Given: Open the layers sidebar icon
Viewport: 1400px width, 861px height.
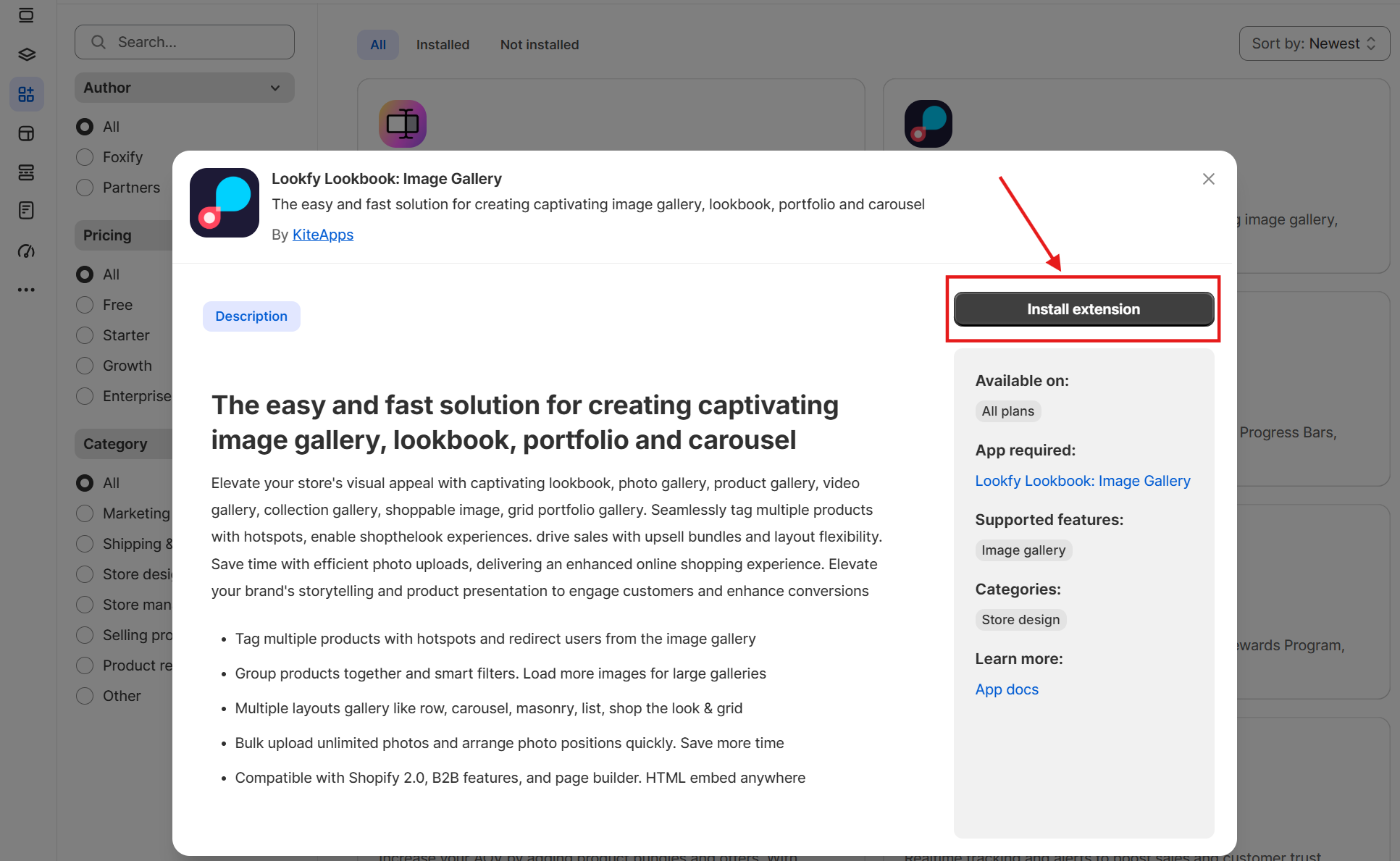Looking at the screenshot, I should click(26, 54).
